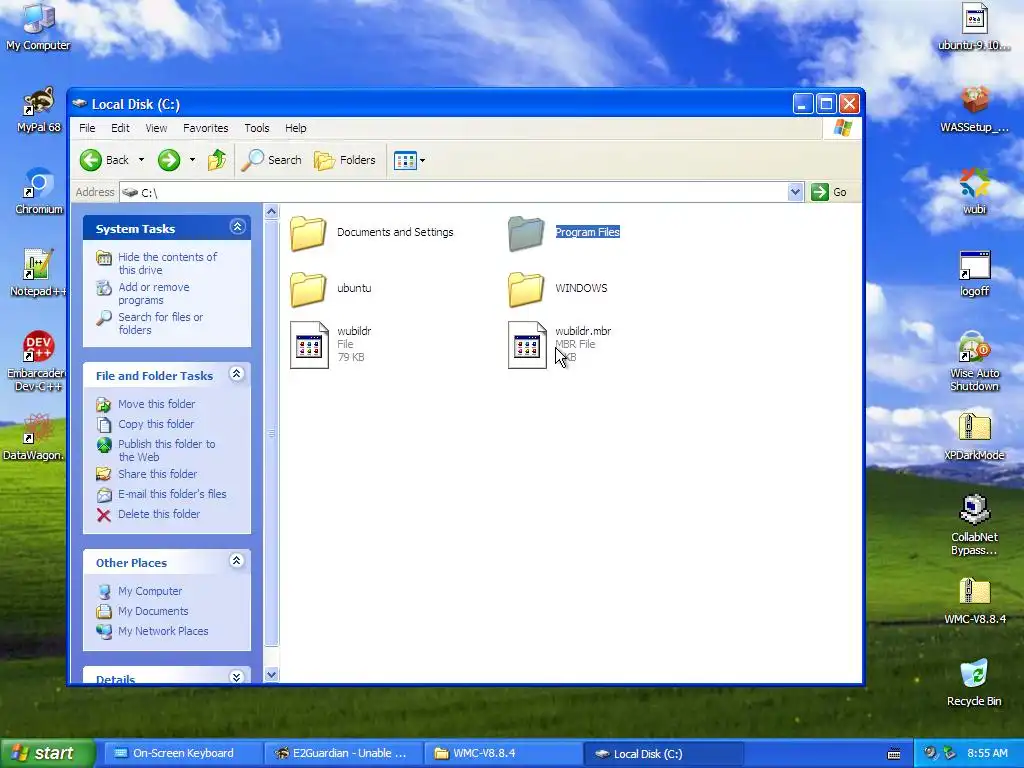Select the Program Files folder icon
Screen dimensions: 1024x768
coord(526,232)
